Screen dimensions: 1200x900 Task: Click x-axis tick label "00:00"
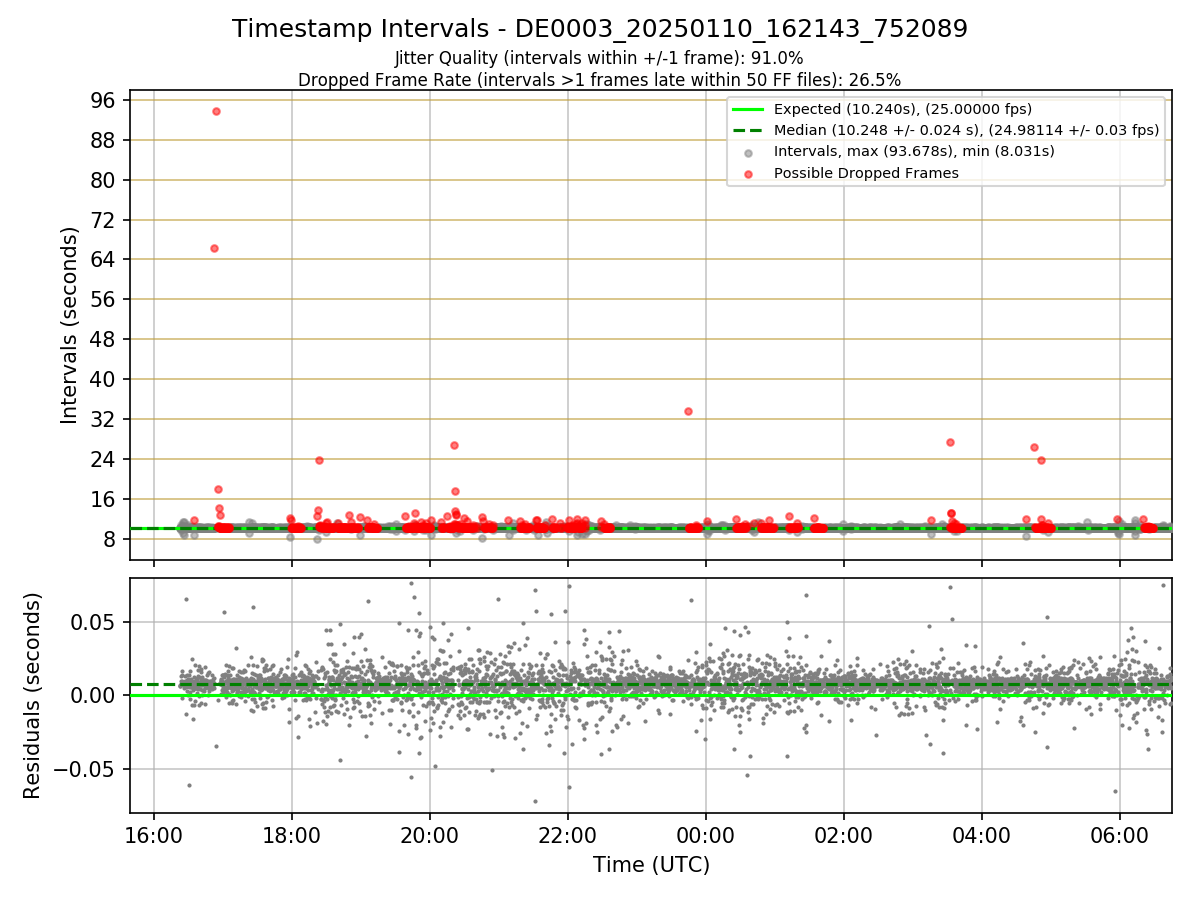coord(706,834)
